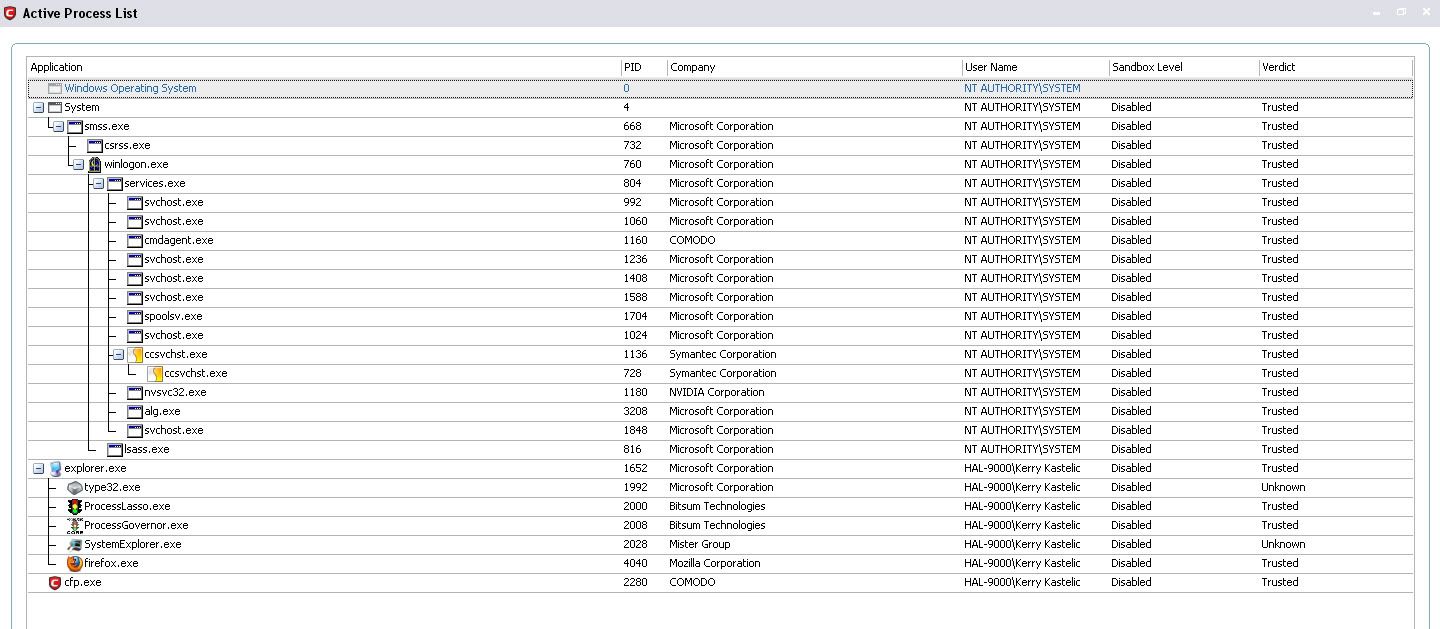Image resolution: width=1440 pixels, height=629 pixels.
Task: Collapse the ccsvchst.exe PID 1136 node
Action: pyautogui.click(x=118, y=354)
